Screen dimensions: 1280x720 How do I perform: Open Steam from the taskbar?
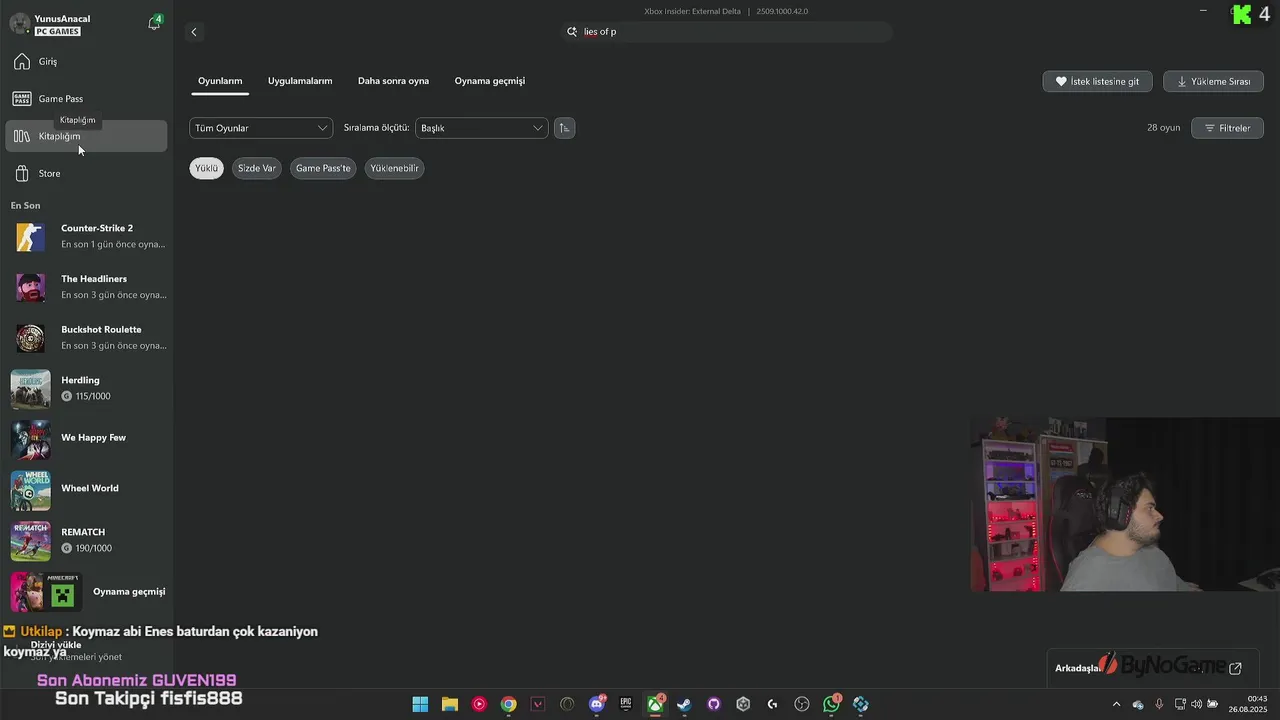coord(684,704)
